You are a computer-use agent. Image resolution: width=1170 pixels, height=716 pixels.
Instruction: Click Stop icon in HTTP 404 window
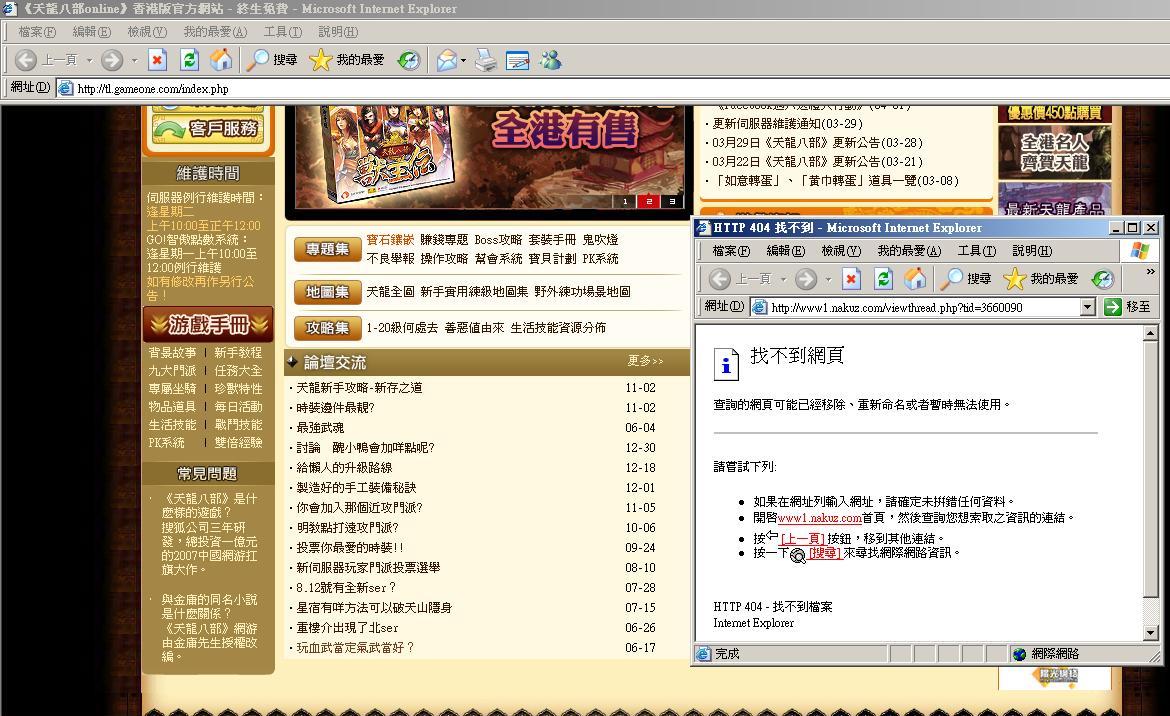(851, 279)
